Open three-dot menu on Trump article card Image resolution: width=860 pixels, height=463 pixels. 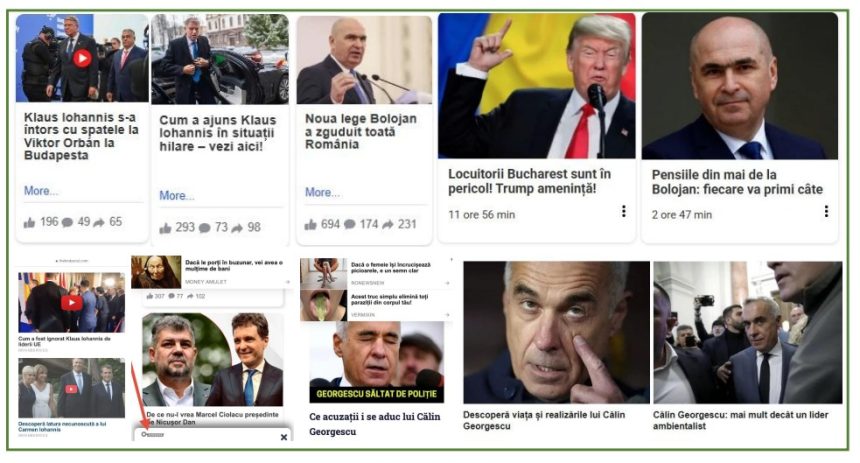624,211
